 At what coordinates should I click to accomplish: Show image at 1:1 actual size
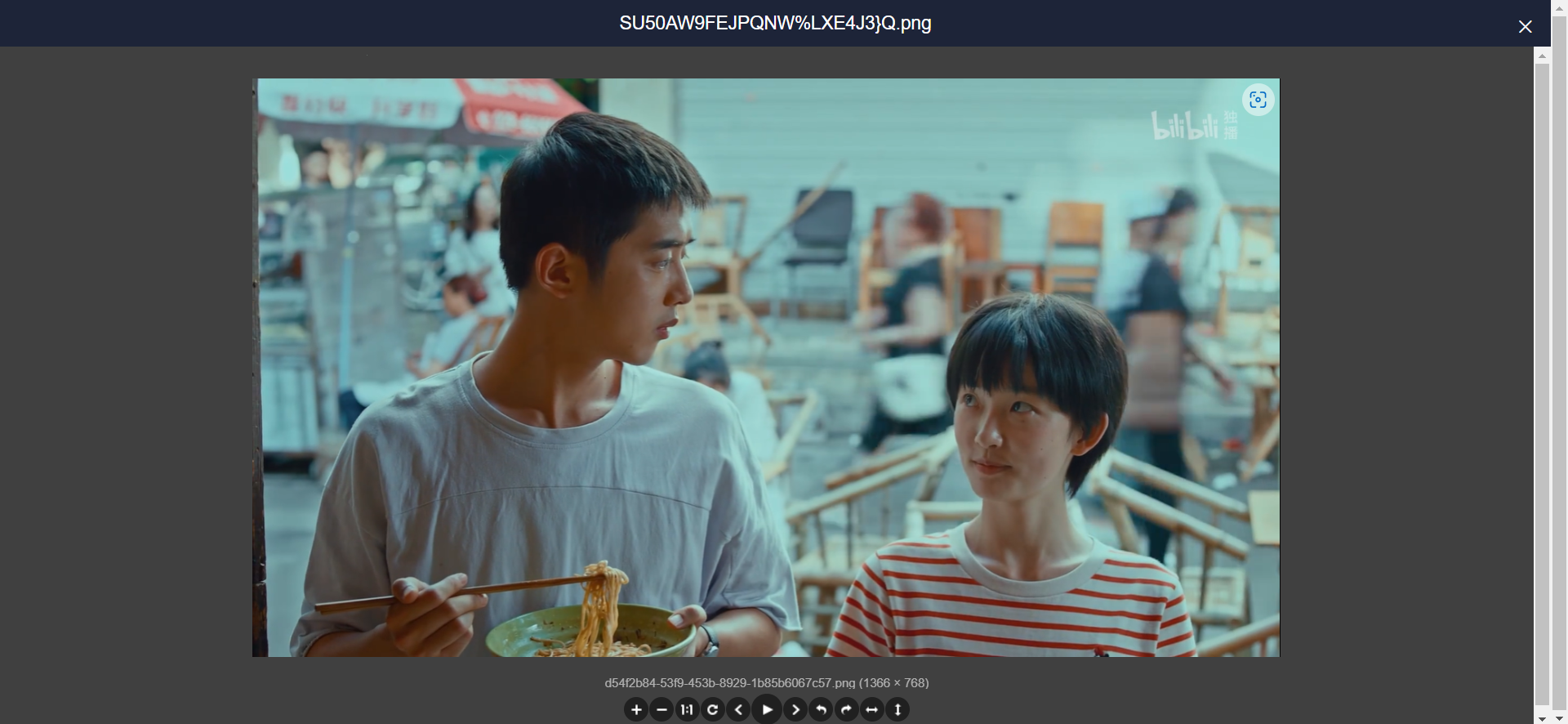coord(687,709)
